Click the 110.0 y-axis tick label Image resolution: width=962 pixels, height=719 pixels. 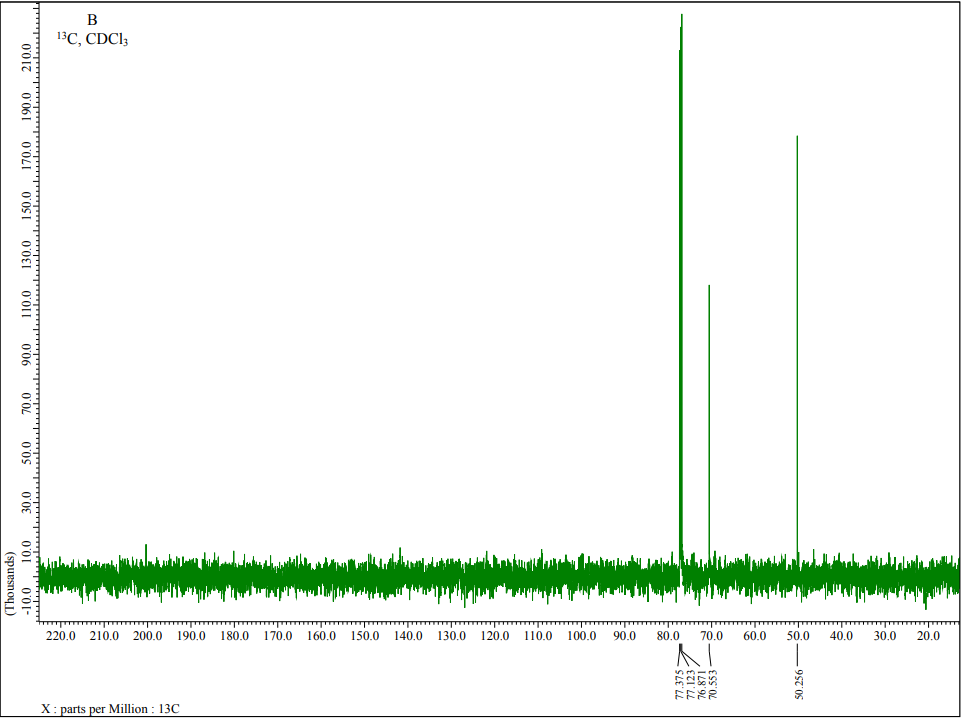click(27, 306)
